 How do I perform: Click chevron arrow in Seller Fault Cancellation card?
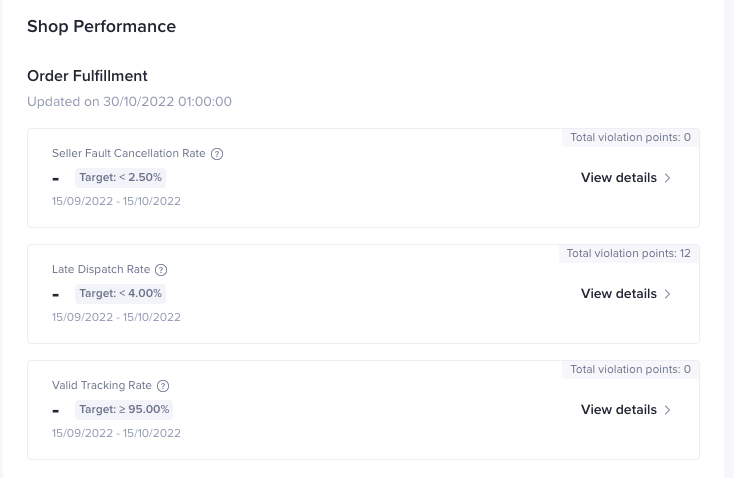coord(668,178)
